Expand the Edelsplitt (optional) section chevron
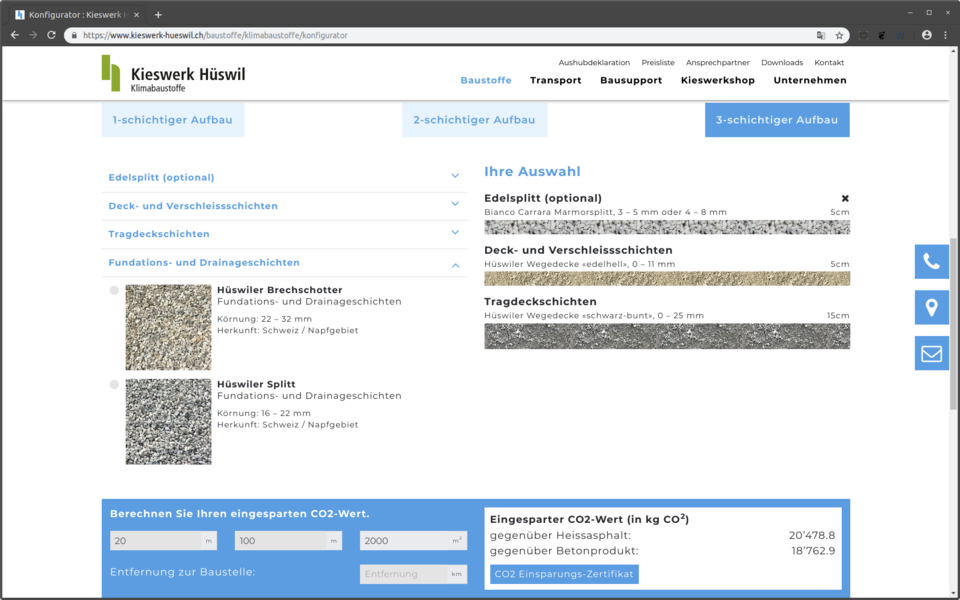The image size is (960, 600). click(455, 176)
